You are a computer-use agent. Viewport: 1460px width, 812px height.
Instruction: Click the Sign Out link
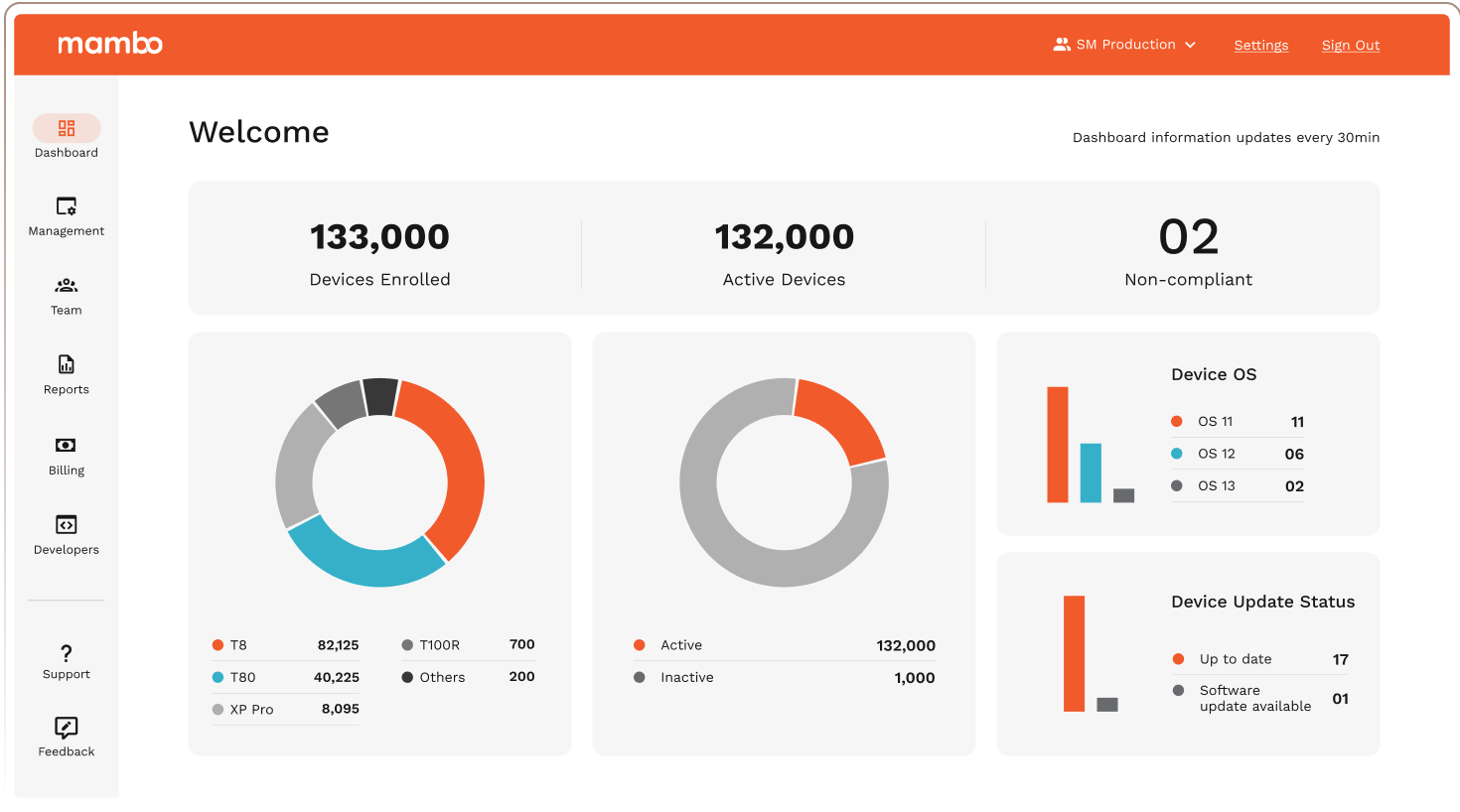coord(1350,46)
